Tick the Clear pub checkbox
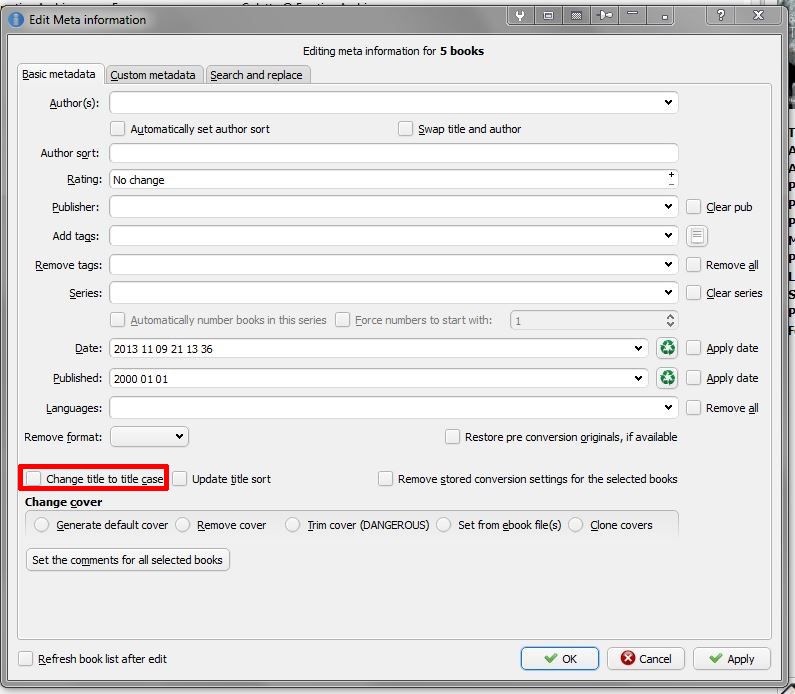Image resolution: width=795 pixels, height=694 pixels. [x=693, y=207]
